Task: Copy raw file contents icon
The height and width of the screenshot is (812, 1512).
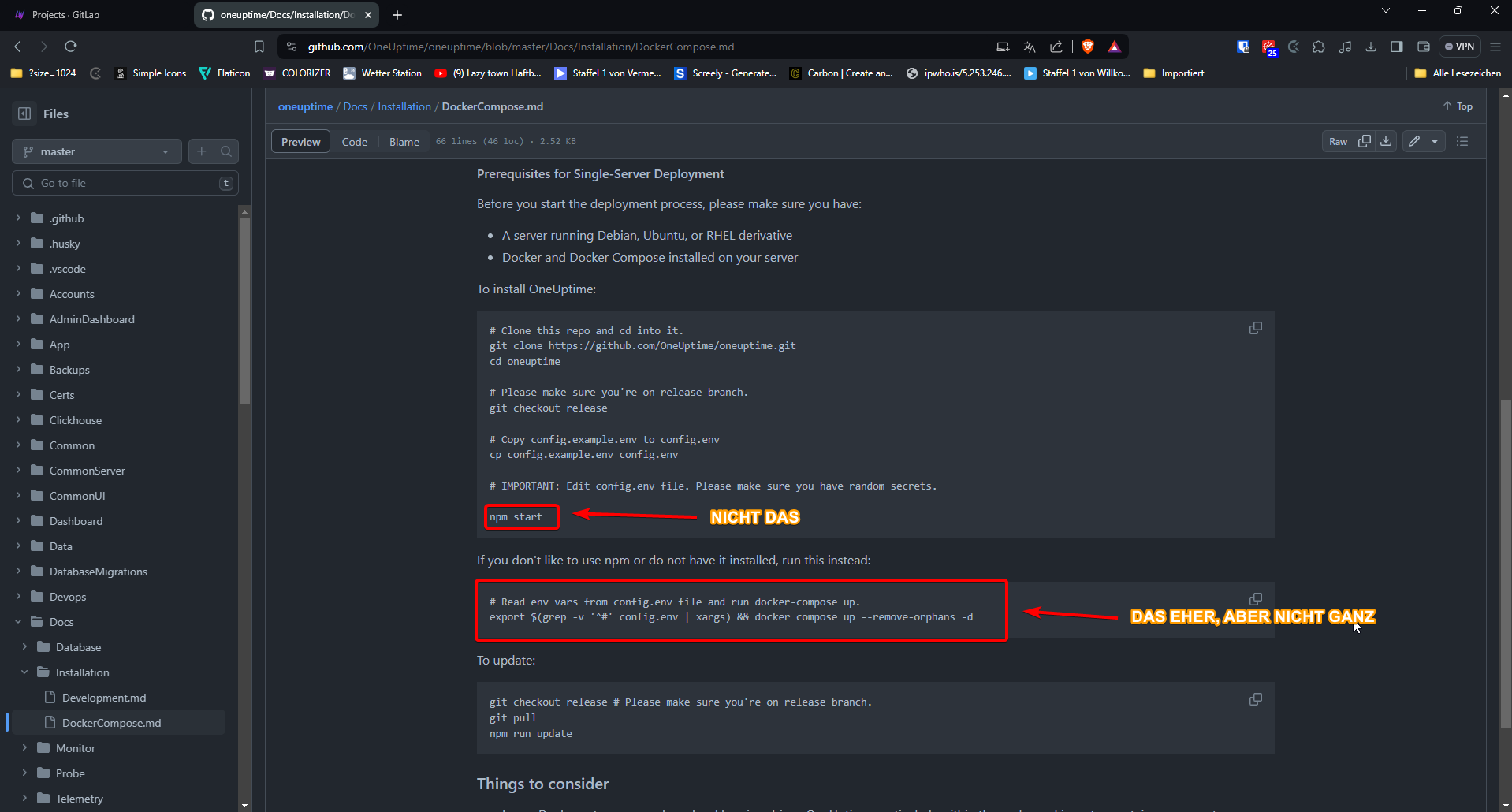Action: (1365, 141)
